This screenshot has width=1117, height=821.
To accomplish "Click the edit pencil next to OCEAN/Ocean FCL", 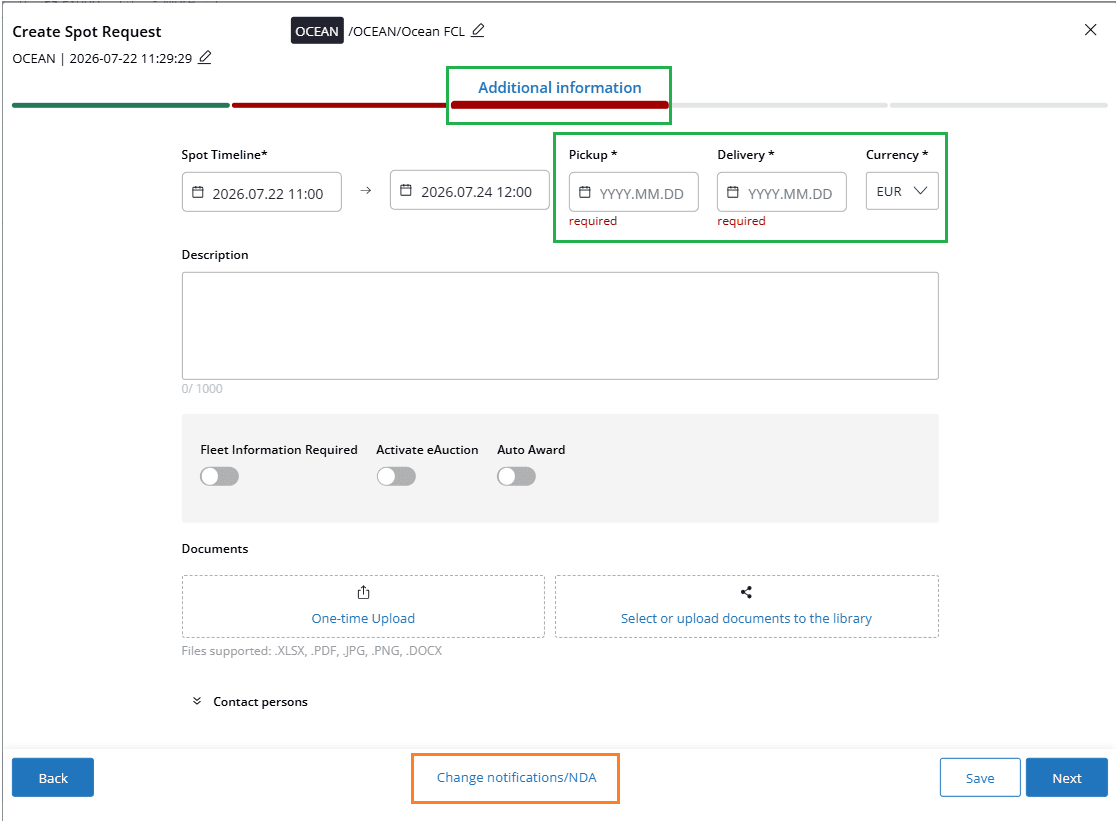I will (478, 31).
